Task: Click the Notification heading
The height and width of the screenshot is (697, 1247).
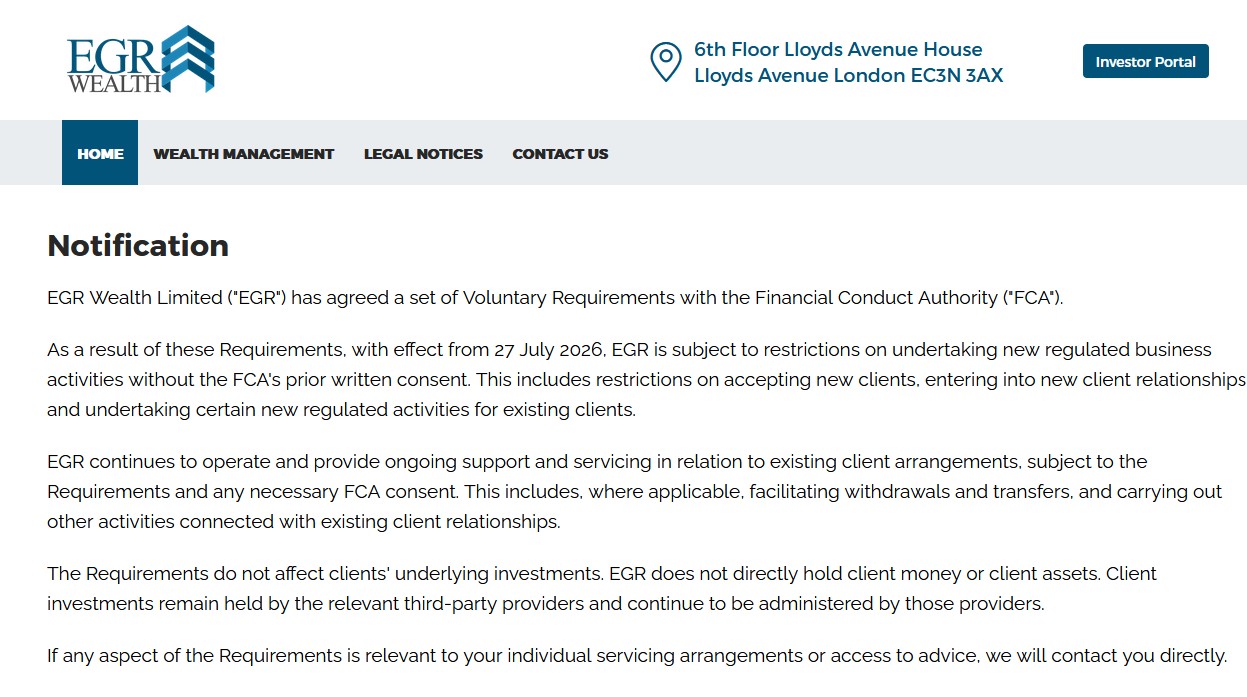Action: click(138, 245)
